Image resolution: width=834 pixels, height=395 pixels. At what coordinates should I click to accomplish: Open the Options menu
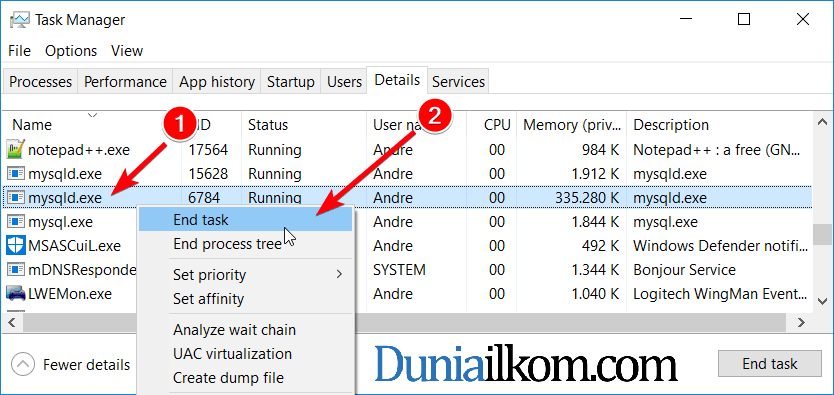[71, 51]
